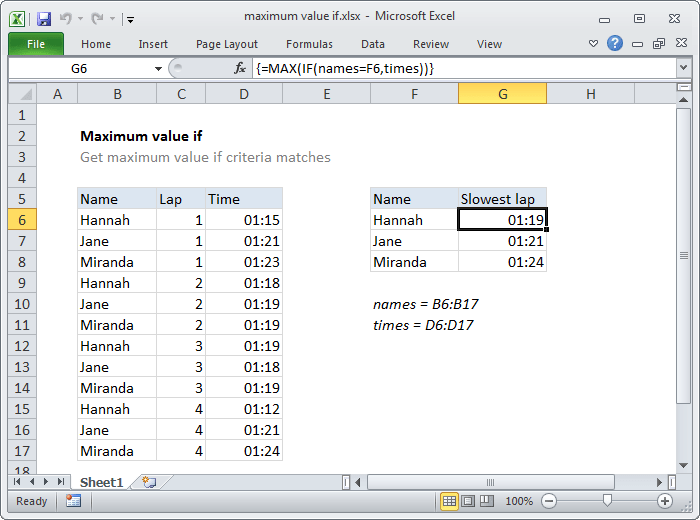The height and width of the screenshot is (520, 700).
Task: Open the Undo history dropdown arrow
Action: [x=80, y=19]
